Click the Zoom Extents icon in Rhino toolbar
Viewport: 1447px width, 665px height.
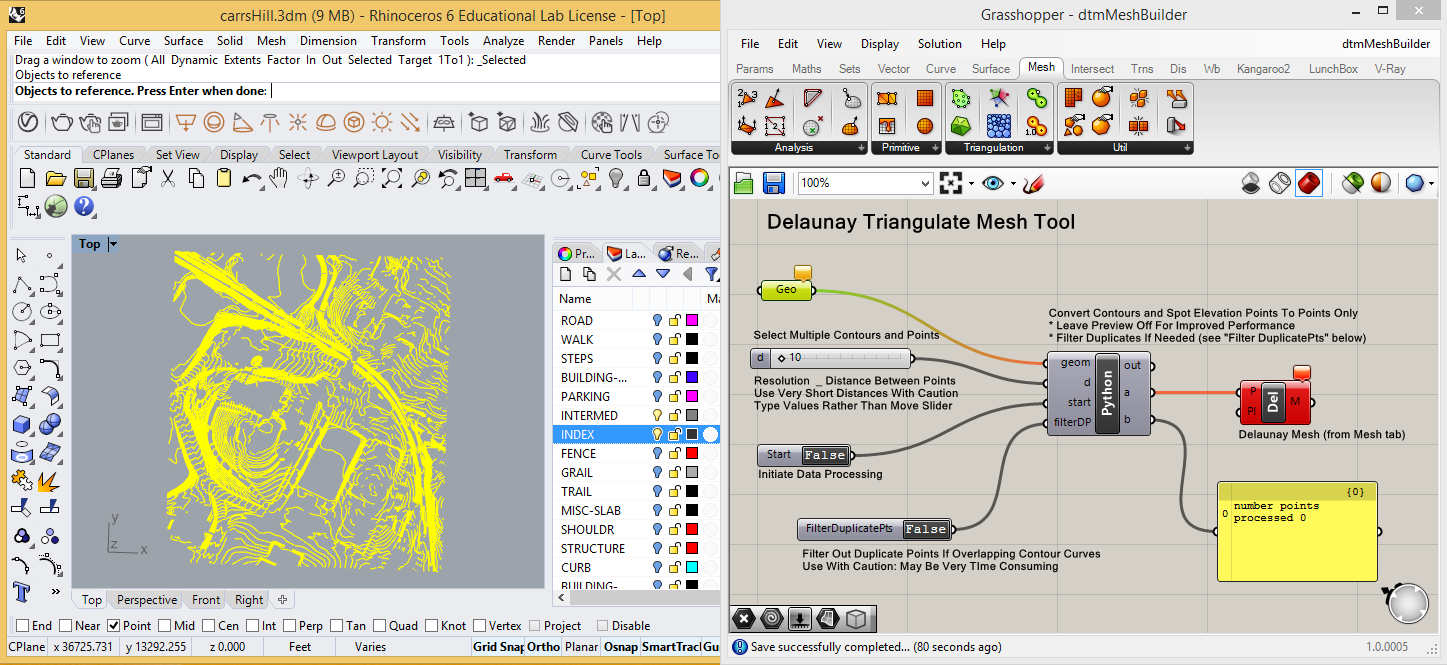click(392, 179)
